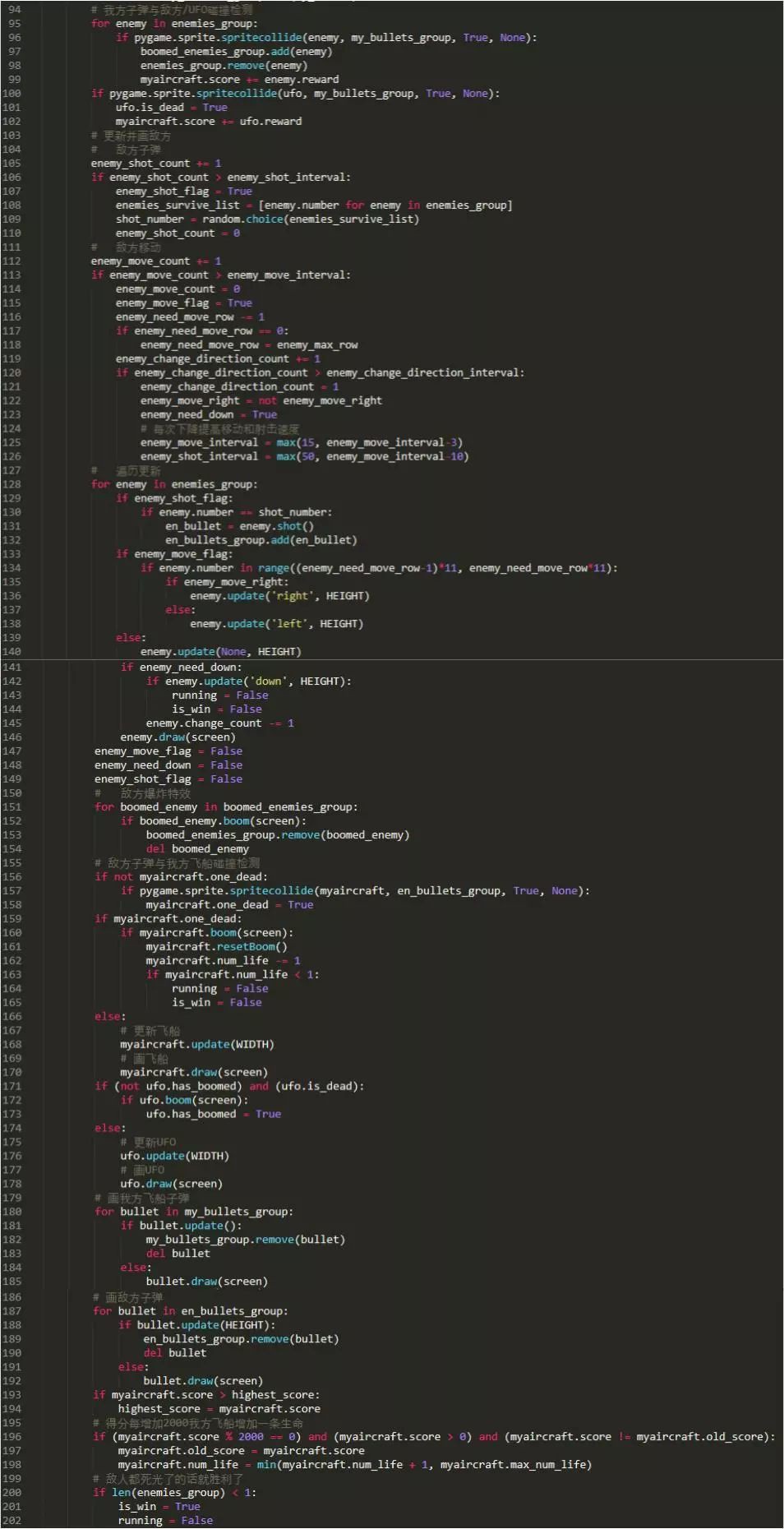Click the 'myaircraft.score += ufo.reward' line
Image resolution: width=784 pixels, height=1529 pixels.
(x=209, y=122)
